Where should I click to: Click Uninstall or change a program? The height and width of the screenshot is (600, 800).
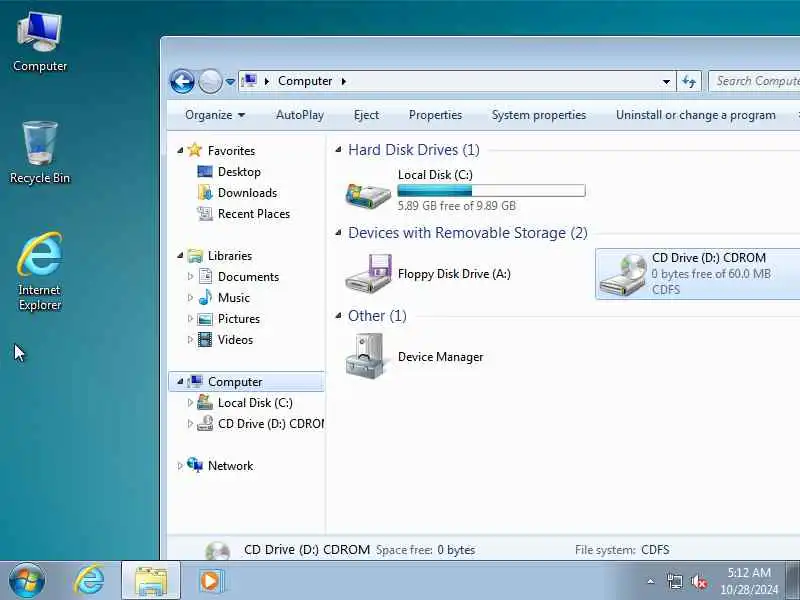click(x=695, y=115)
